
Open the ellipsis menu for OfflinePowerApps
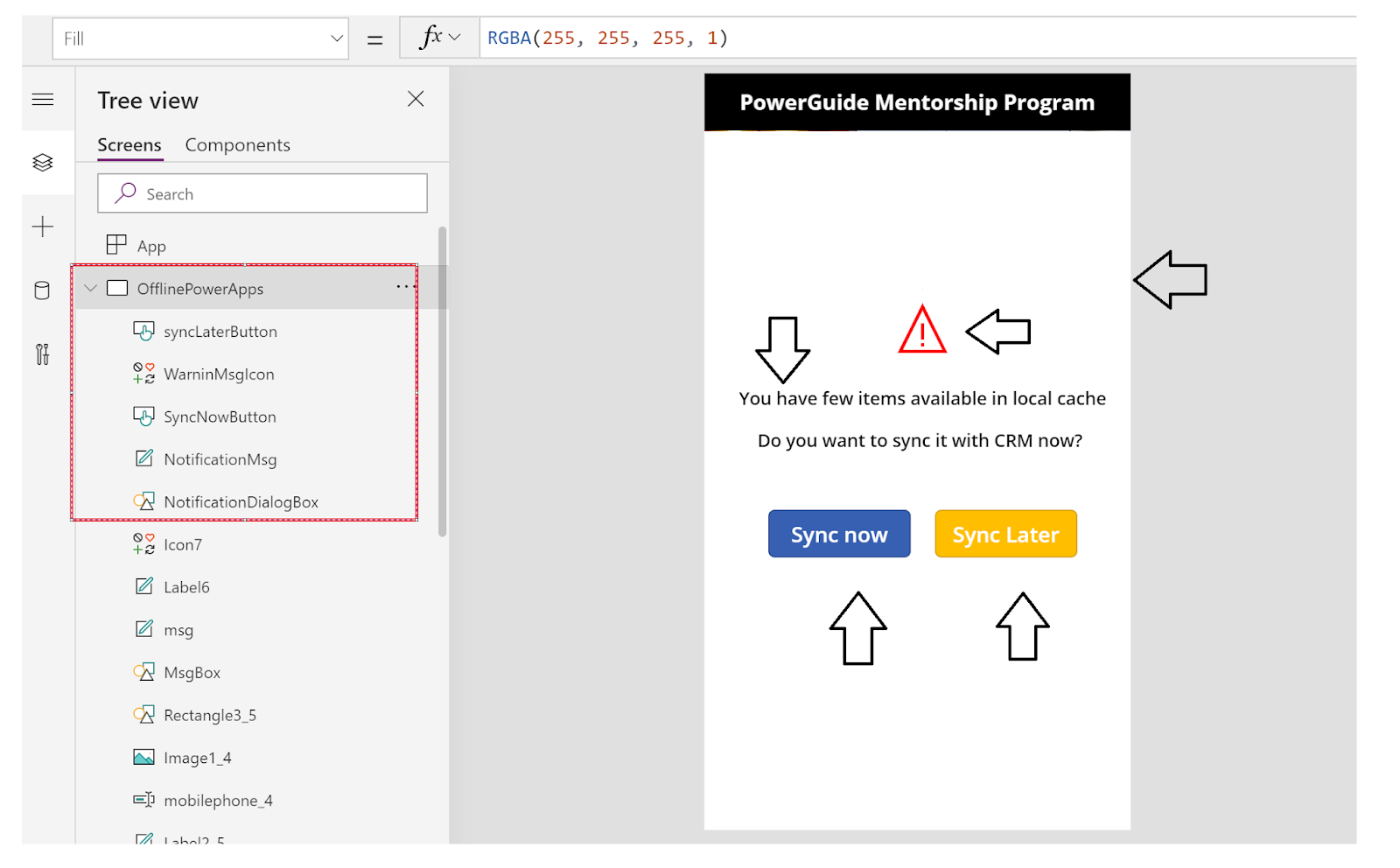point(404,287)
